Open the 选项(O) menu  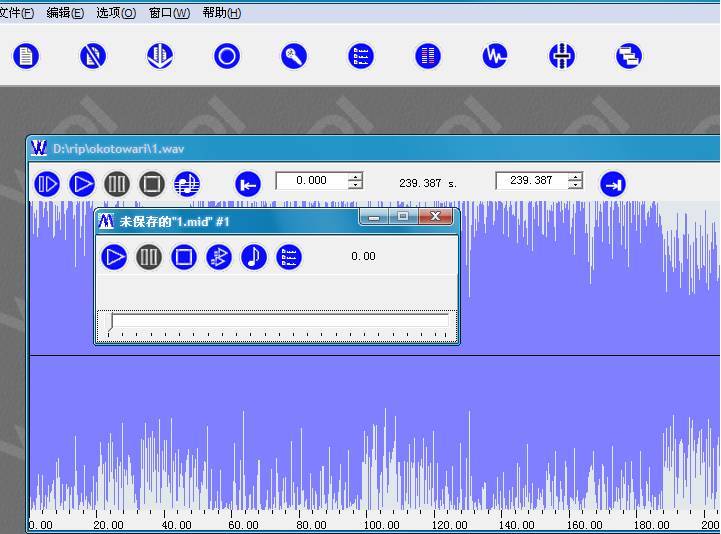click(x=116, y=13)
